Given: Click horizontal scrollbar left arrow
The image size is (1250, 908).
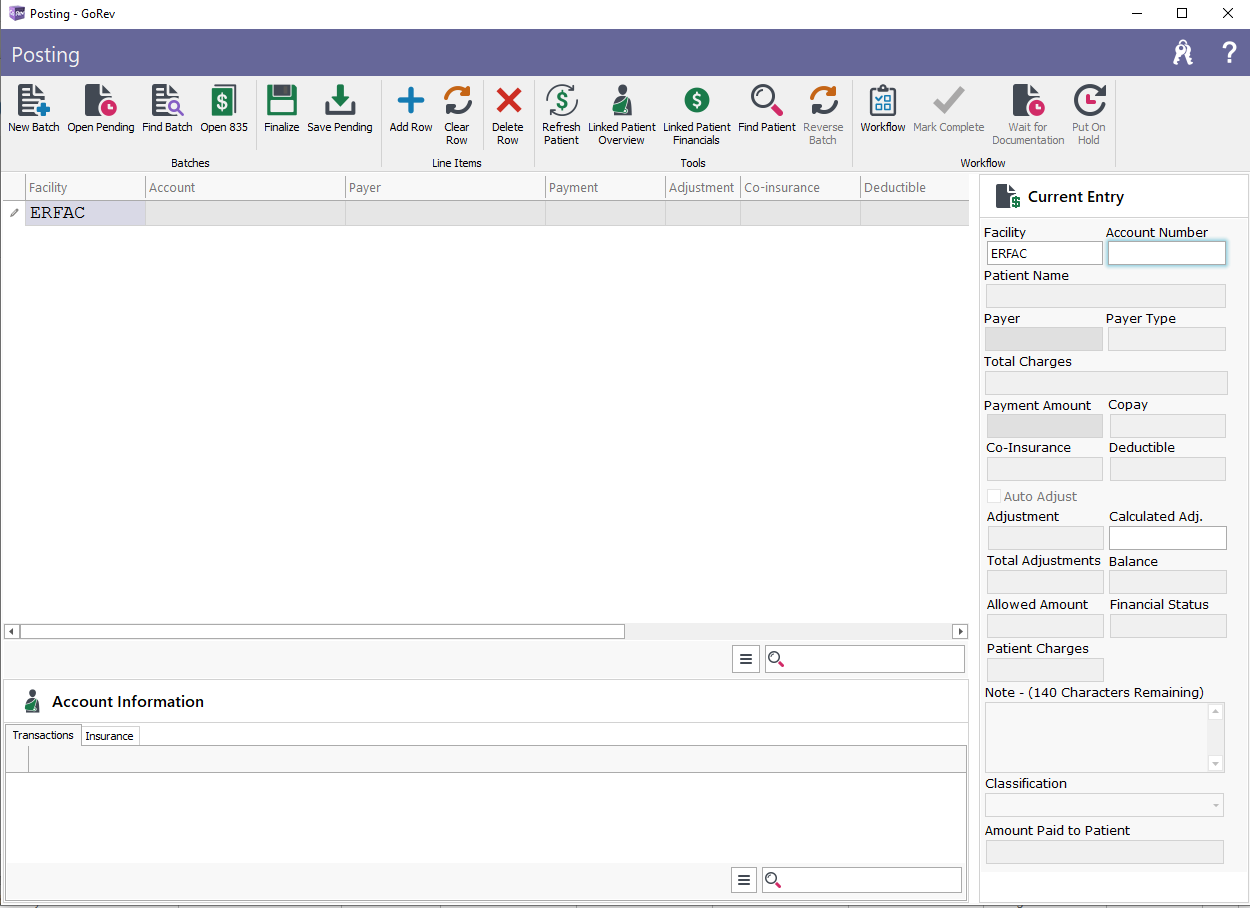Looking at the screenshot, I should tap(11, 631).
